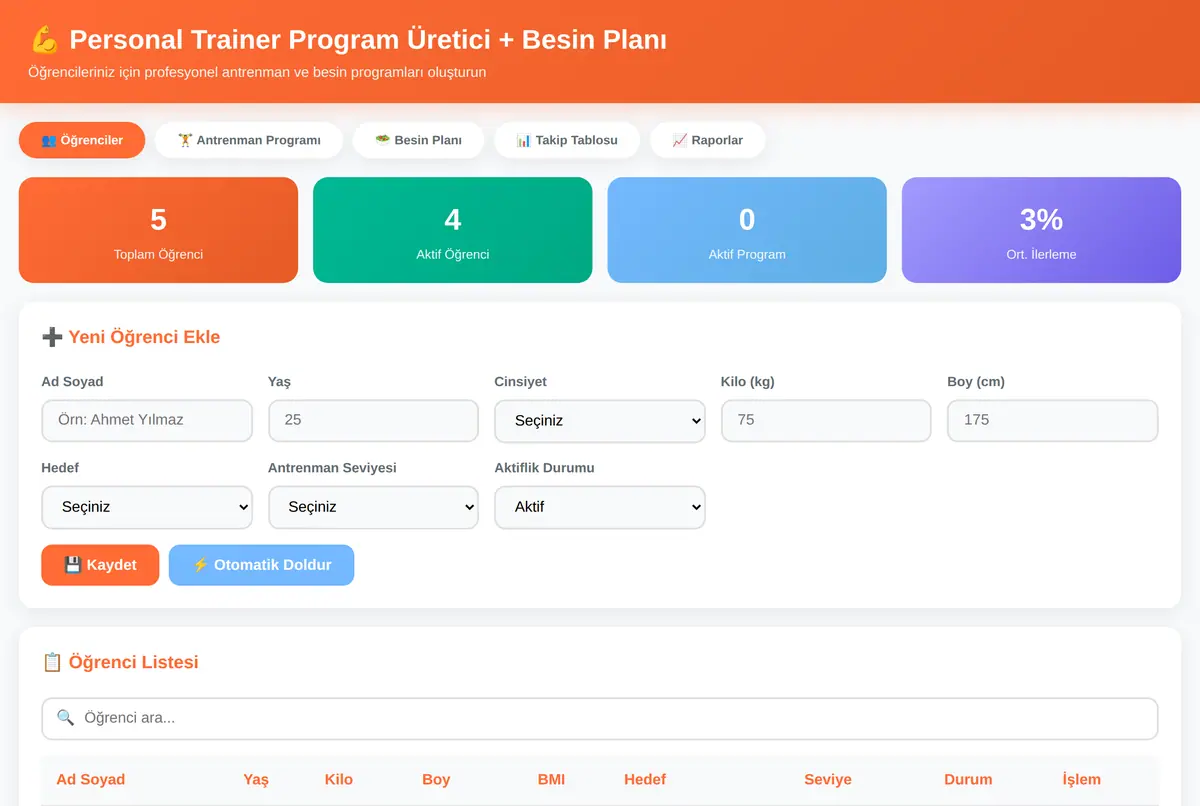Focus the Ad Soyad input field
The width and height of the screenshot is (1200, 806).
147,421
